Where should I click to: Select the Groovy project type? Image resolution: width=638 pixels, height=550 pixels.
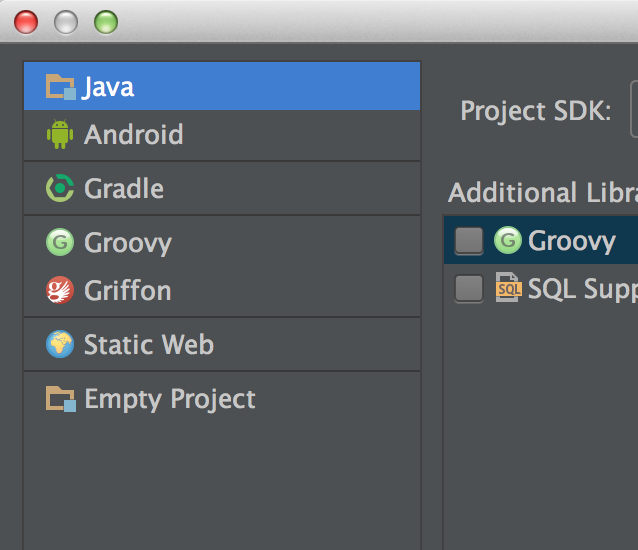222,242
